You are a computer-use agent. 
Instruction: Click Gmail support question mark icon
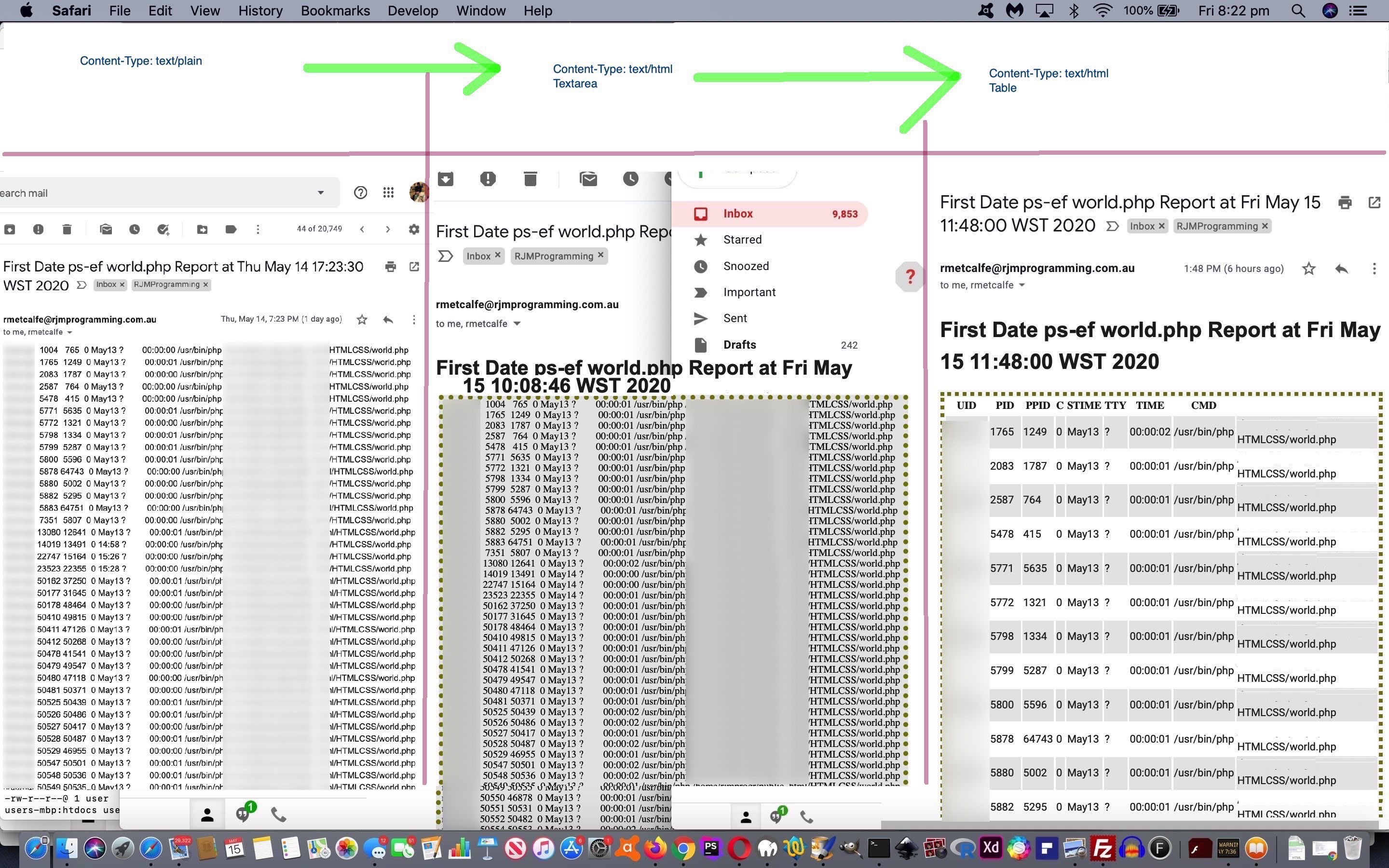pos(360,193)
